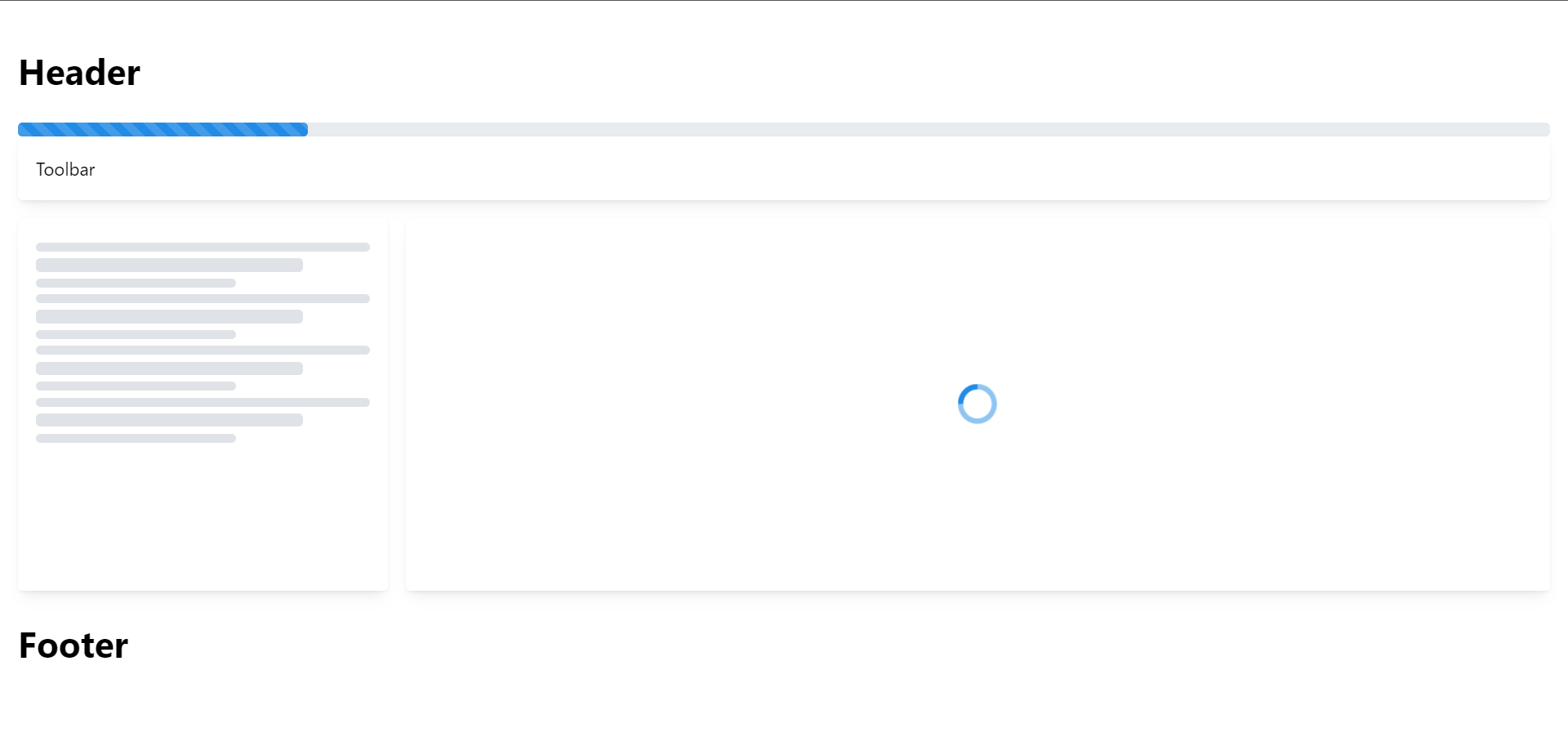Screen dimensions: 1568x737
Task: Click empty toolbar area right of Toolbar label
Action: (x=817, y=169)
